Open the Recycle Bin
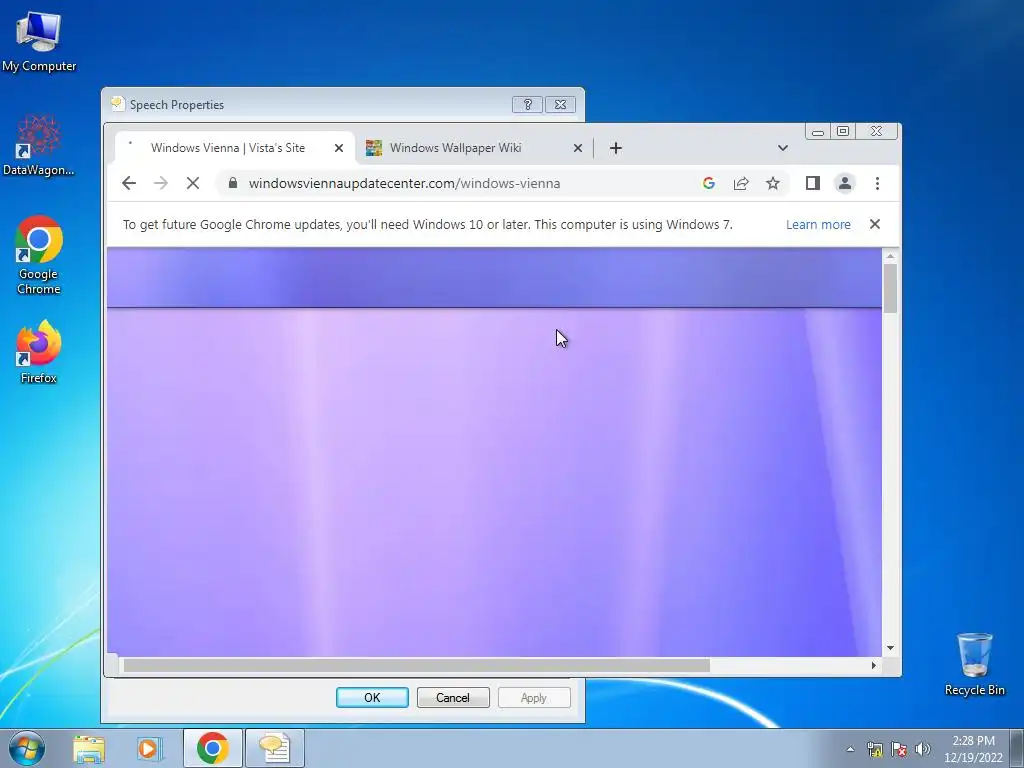Viewport: 1024px width, 768px height. pyautogui.click(x=974, y=664)
